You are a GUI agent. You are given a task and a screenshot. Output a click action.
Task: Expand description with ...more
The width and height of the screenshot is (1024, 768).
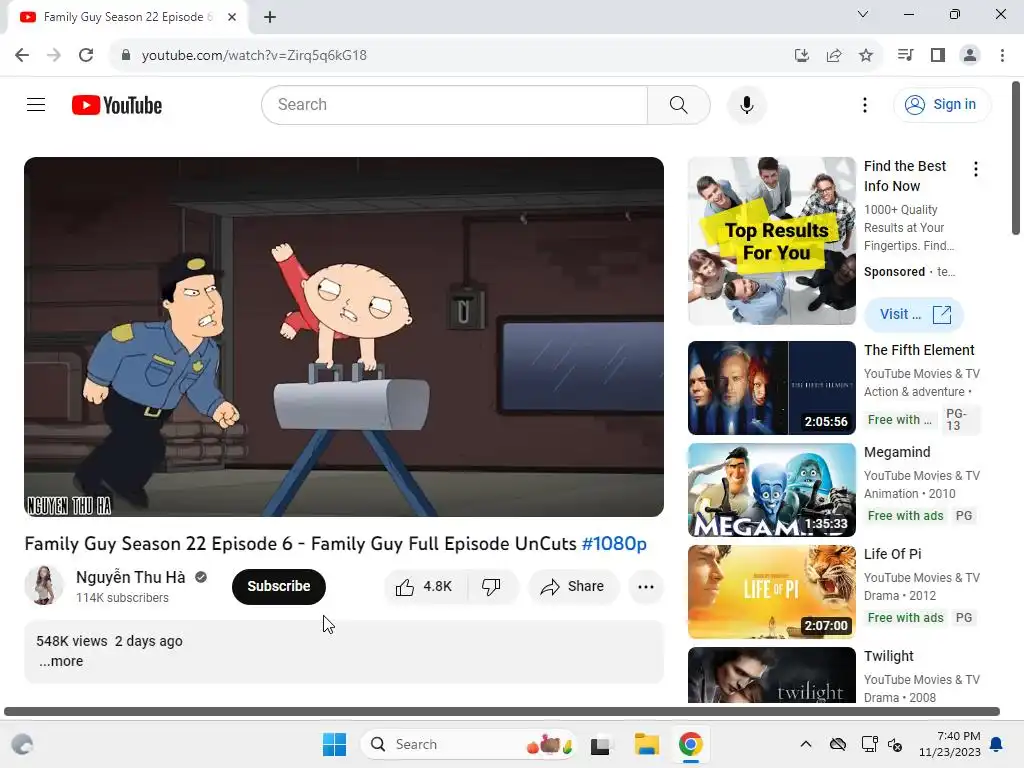[61, 661]
